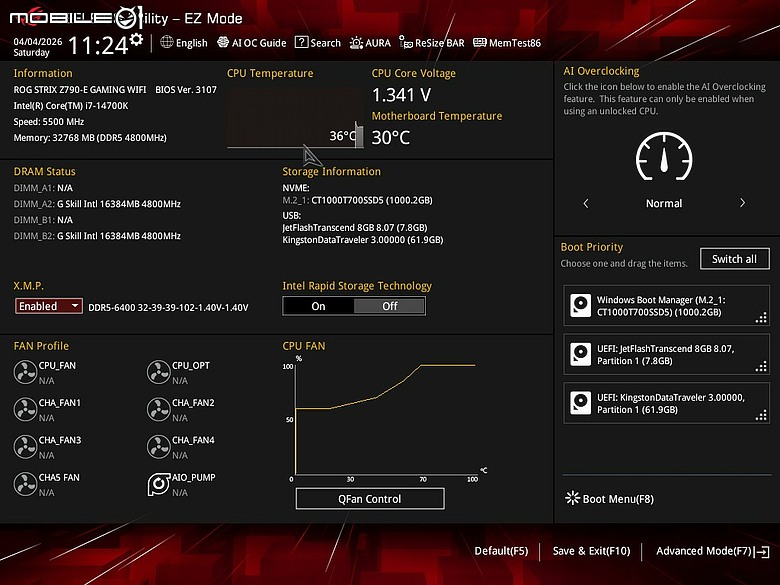The image size is (780, 585).
Task: Click DIMM_B2 G Skill memory entry
Action: pyautogui.click(x=97, y=236)
